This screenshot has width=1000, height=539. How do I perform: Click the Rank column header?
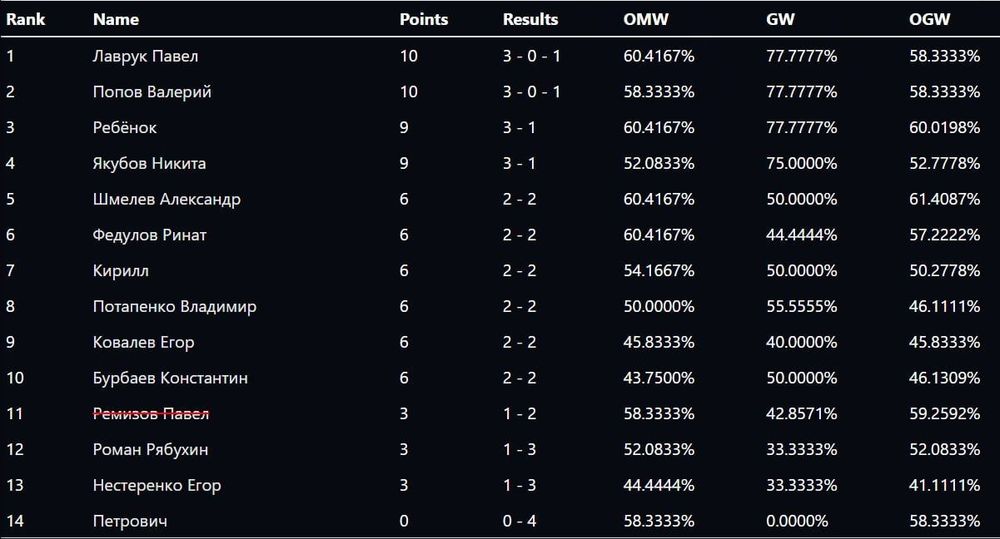click(x=25, y=19)
